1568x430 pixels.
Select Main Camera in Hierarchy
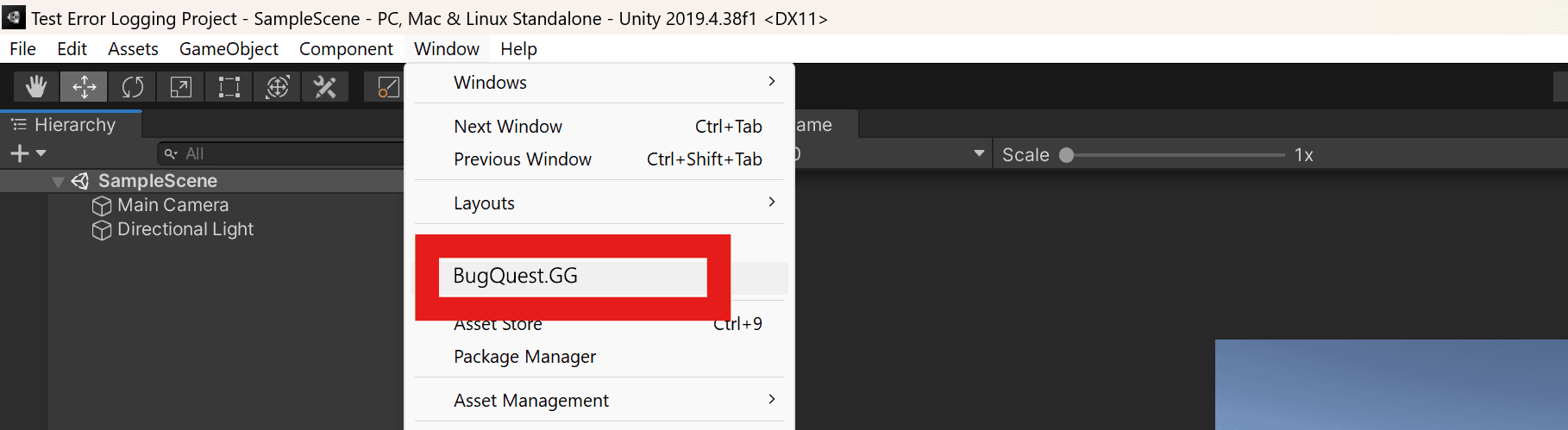pyautogui.click(x=173, y=205)
